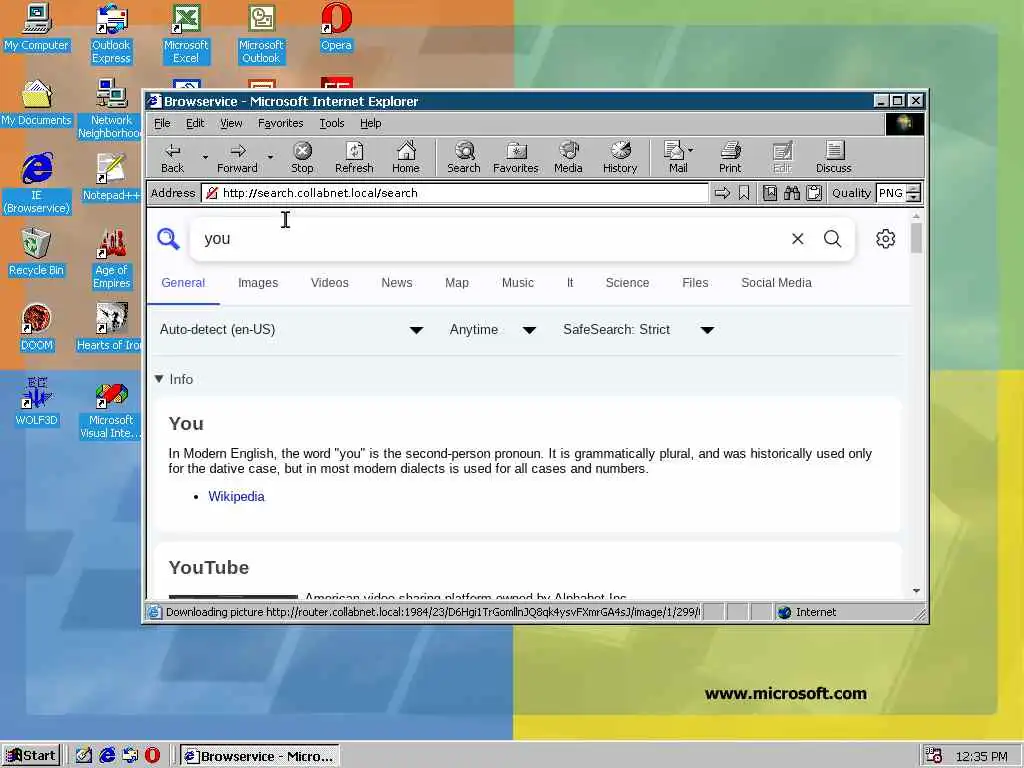This screenshot has height=768, width=1024.
Task: Select the My Computer desktop icon
Action: 37,28
